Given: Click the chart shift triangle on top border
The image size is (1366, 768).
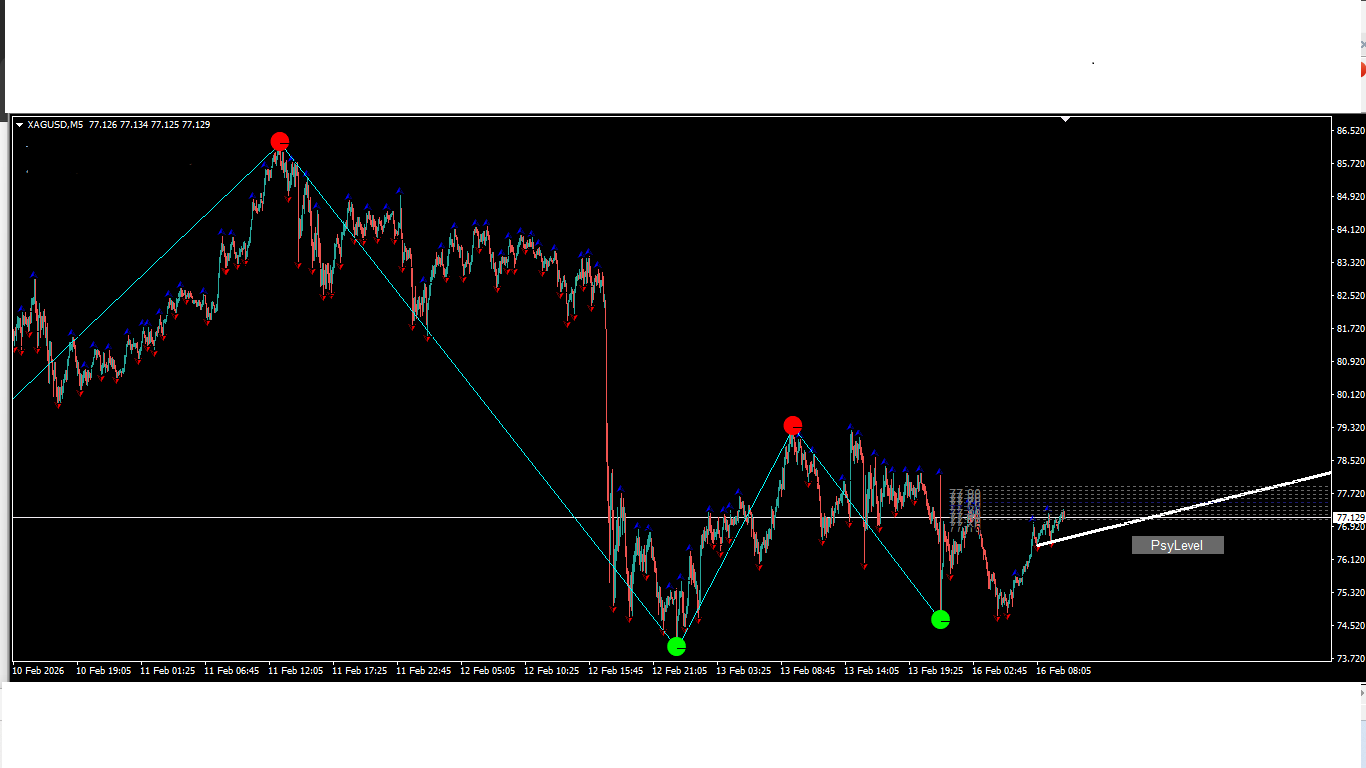Looking at the screenshot, I should [1066, 119].
